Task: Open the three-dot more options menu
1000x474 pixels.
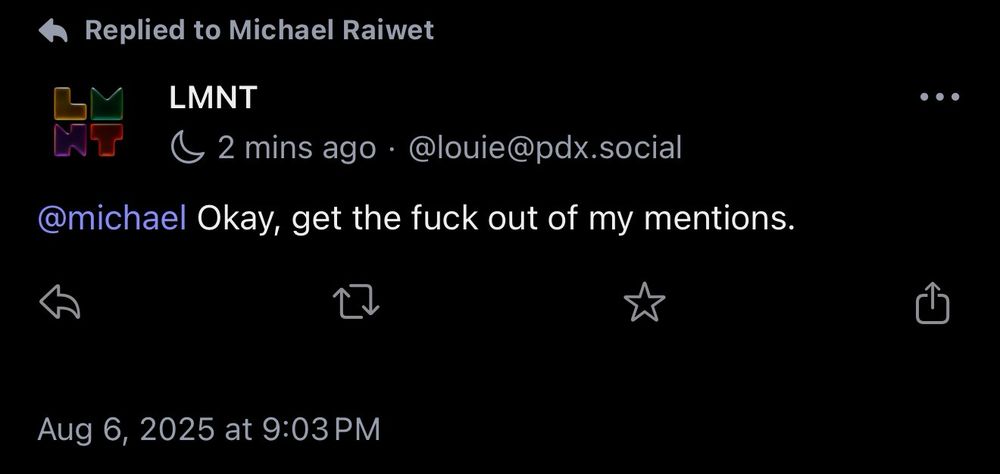Action: point(939,97)
